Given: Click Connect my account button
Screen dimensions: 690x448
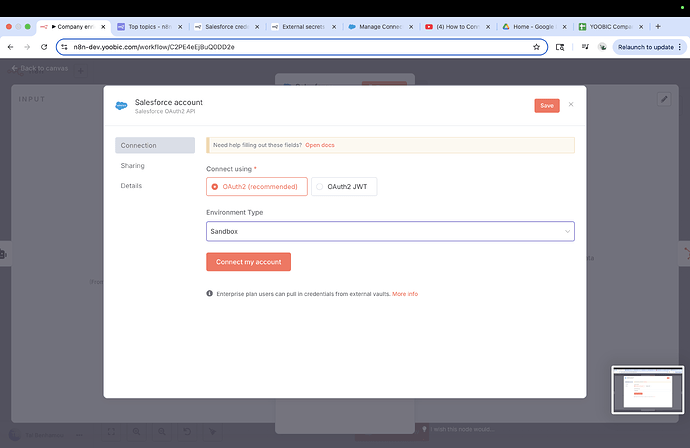Looking at the screenshot, I should [x=248, y=262].
